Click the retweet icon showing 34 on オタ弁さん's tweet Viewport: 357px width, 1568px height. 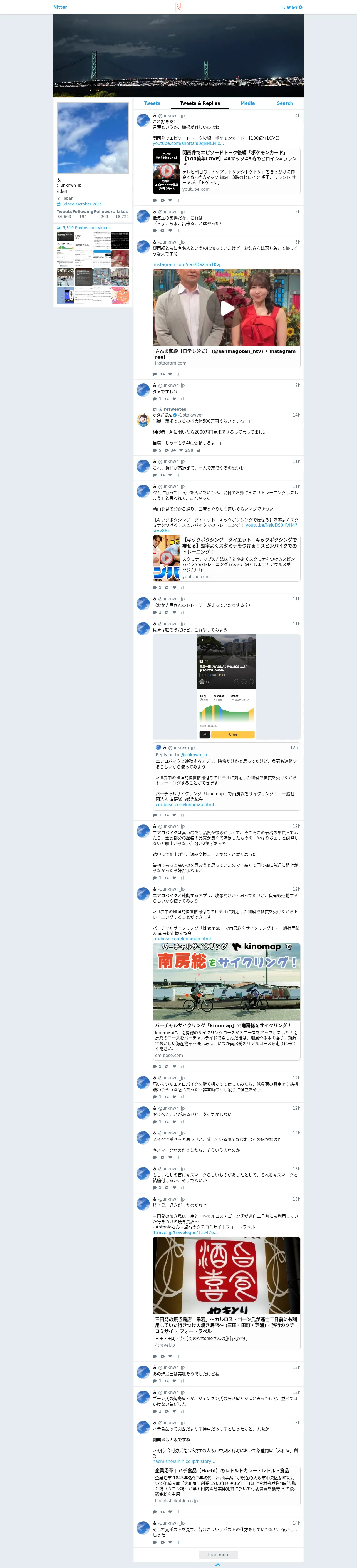pos(167,450)
